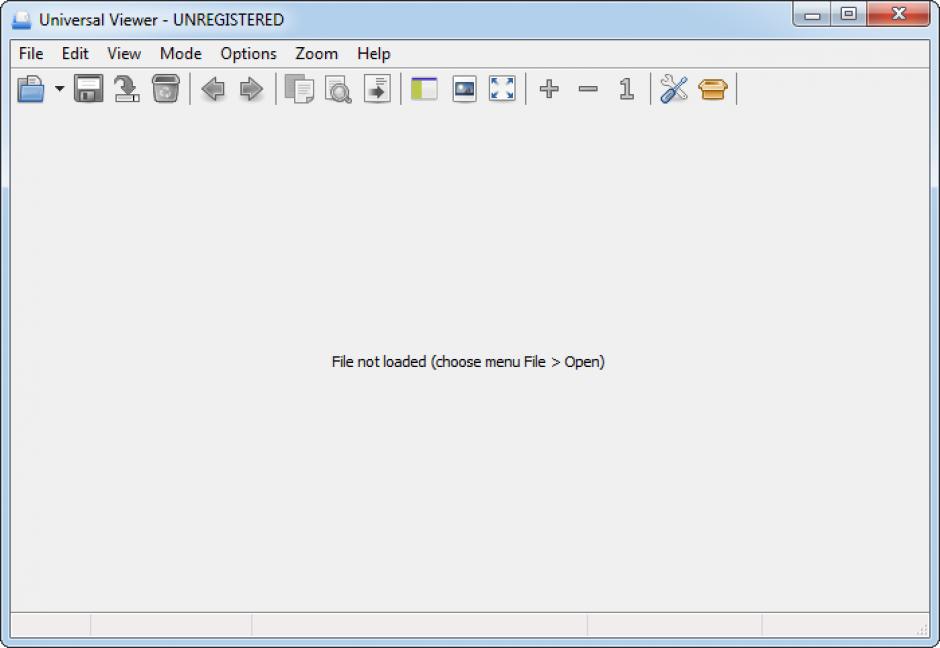Image resolution: width=940 pixels, height=648 pixels.
Task: Click the Go to page arrow icon
Action: [x=377, y=89]
